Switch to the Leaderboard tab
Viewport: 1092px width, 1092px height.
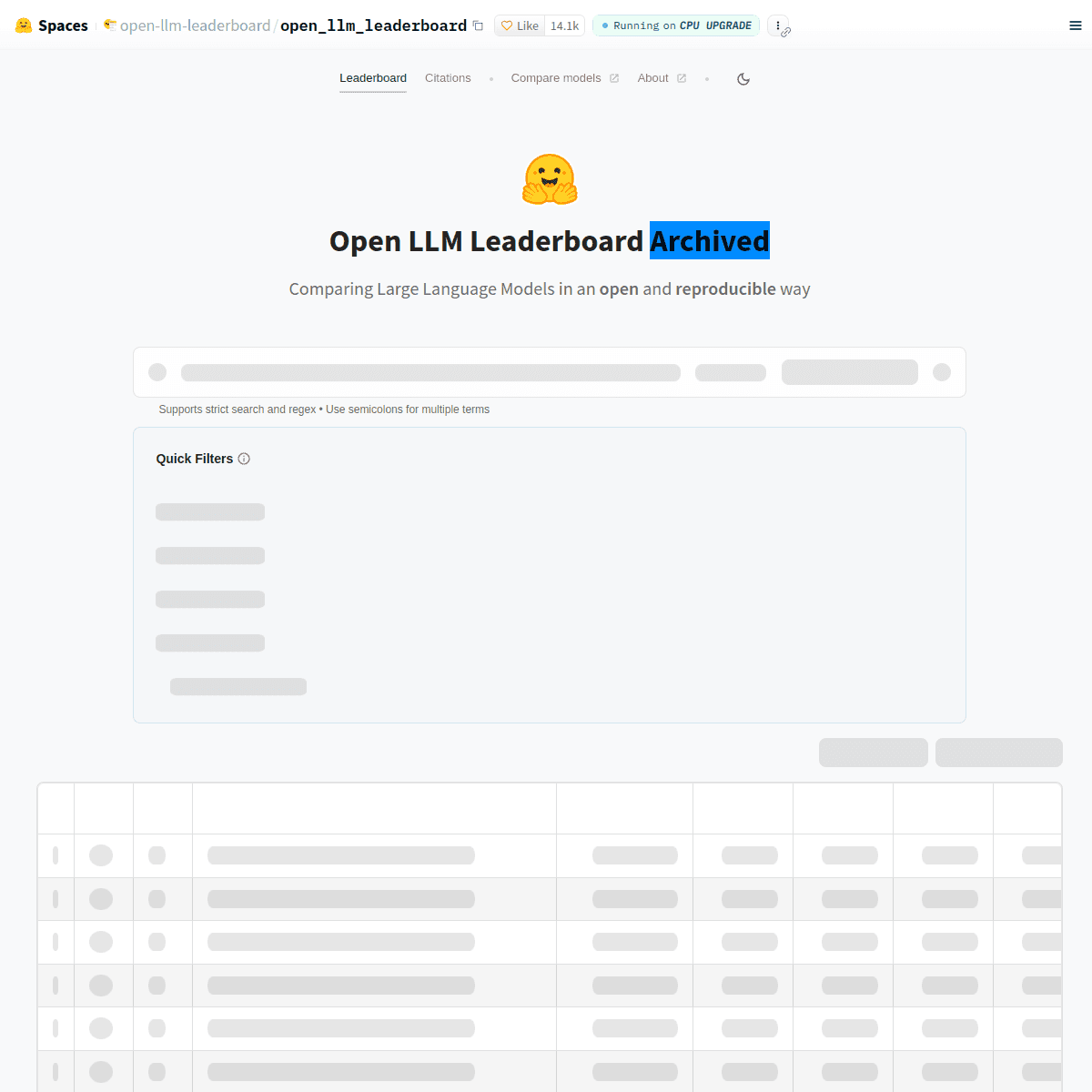point(373,78)
